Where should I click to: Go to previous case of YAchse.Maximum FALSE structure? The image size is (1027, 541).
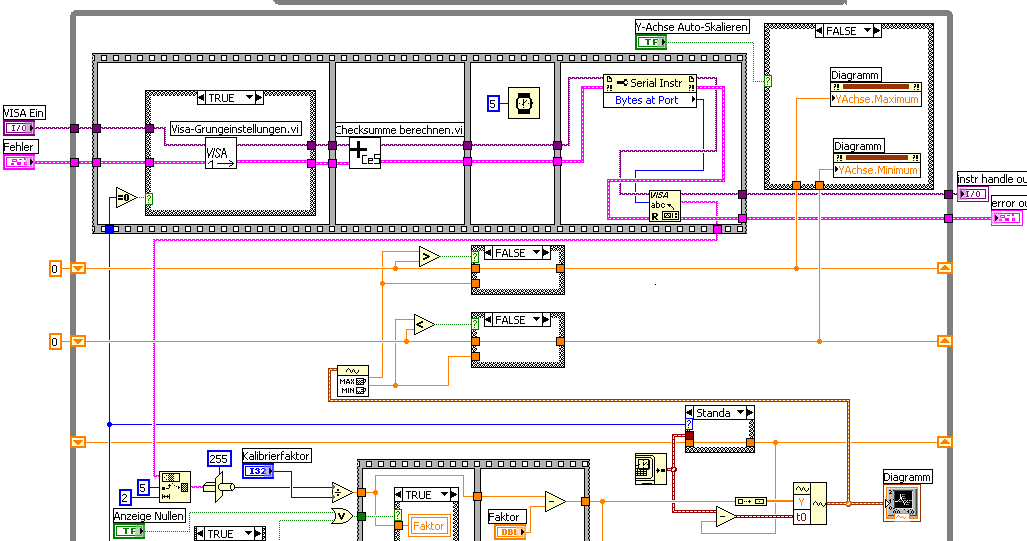click(x=820, y=31)
